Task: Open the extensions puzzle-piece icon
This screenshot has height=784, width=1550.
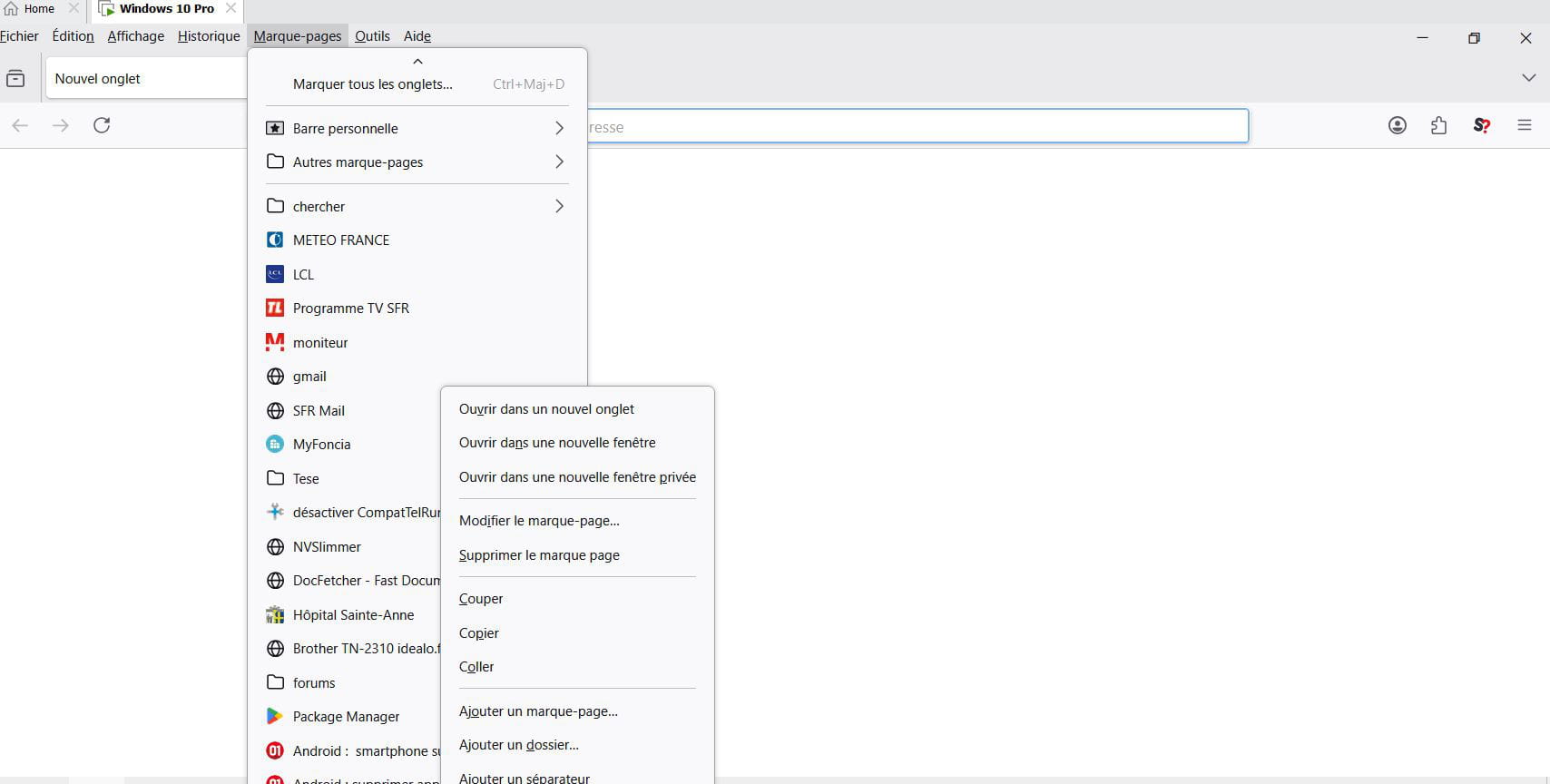Action: [1438, 125]
